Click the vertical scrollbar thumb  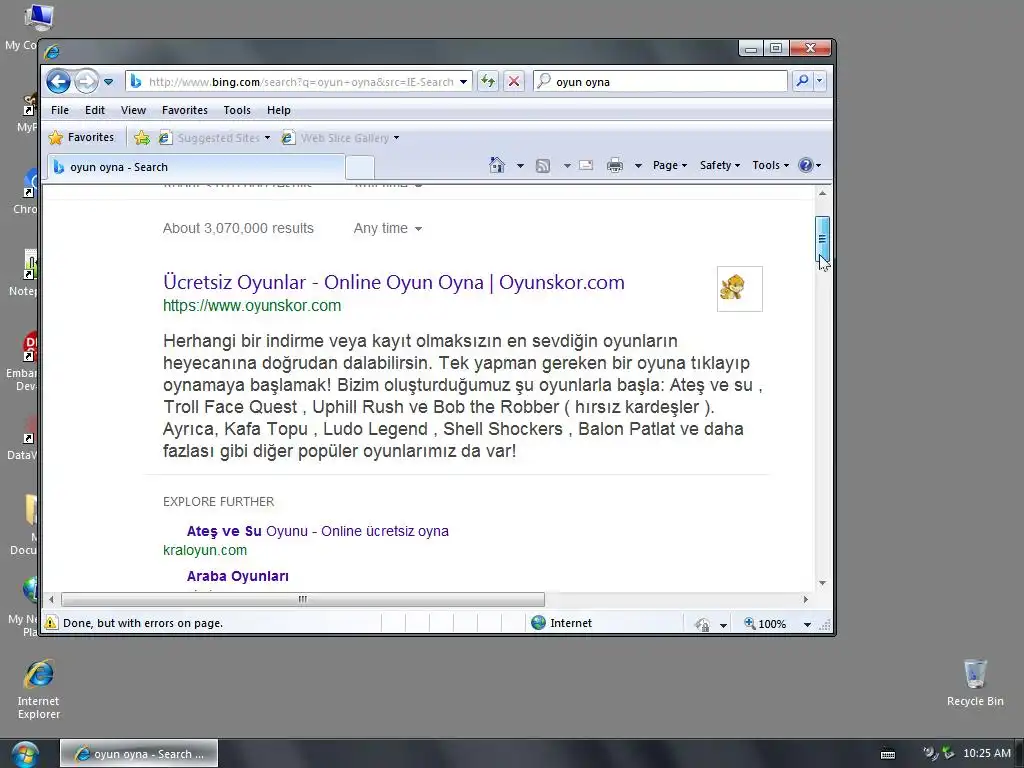click(x=822, y=239)
